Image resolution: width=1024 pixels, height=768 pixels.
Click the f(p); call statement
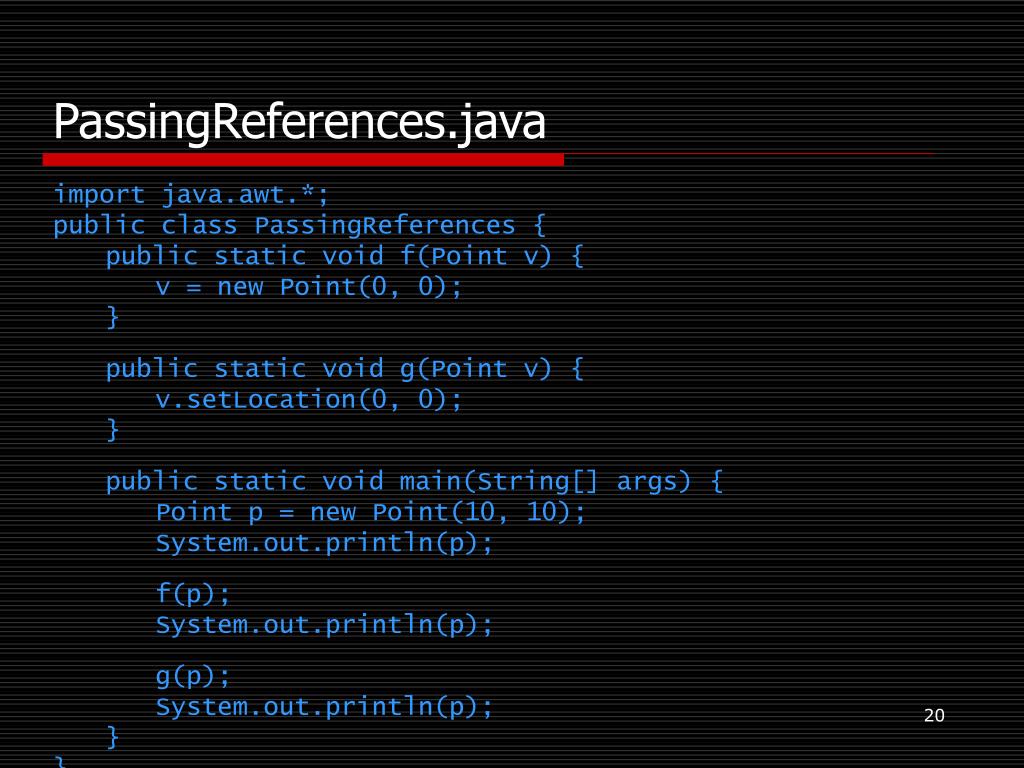pos(193,593)
